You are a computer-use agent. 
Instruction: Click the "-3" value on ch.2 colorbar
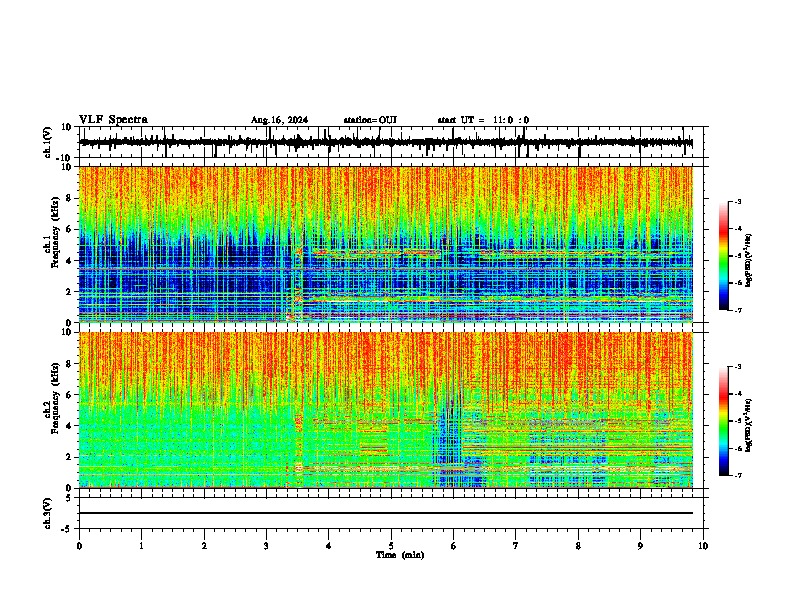click(737, 367)
